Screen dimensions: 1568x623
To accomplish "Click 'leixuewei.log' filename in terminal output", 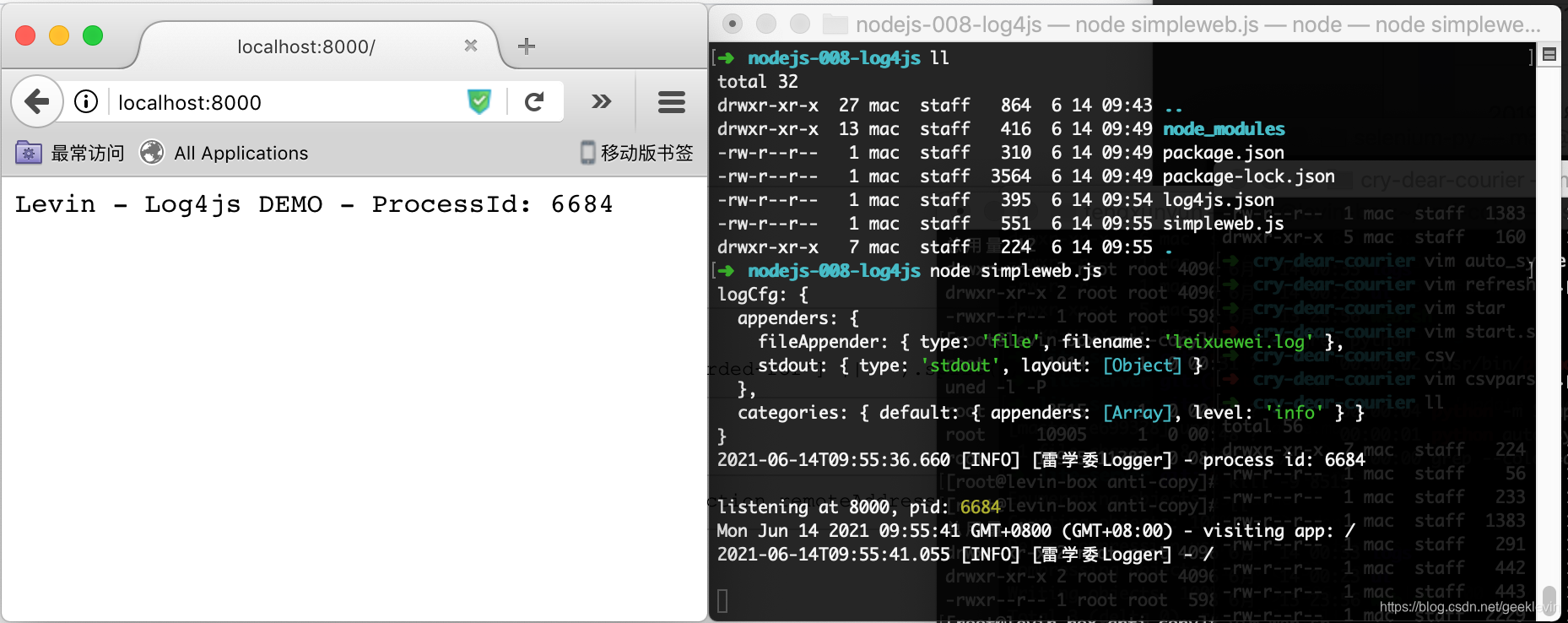I will pos(1240,342).
